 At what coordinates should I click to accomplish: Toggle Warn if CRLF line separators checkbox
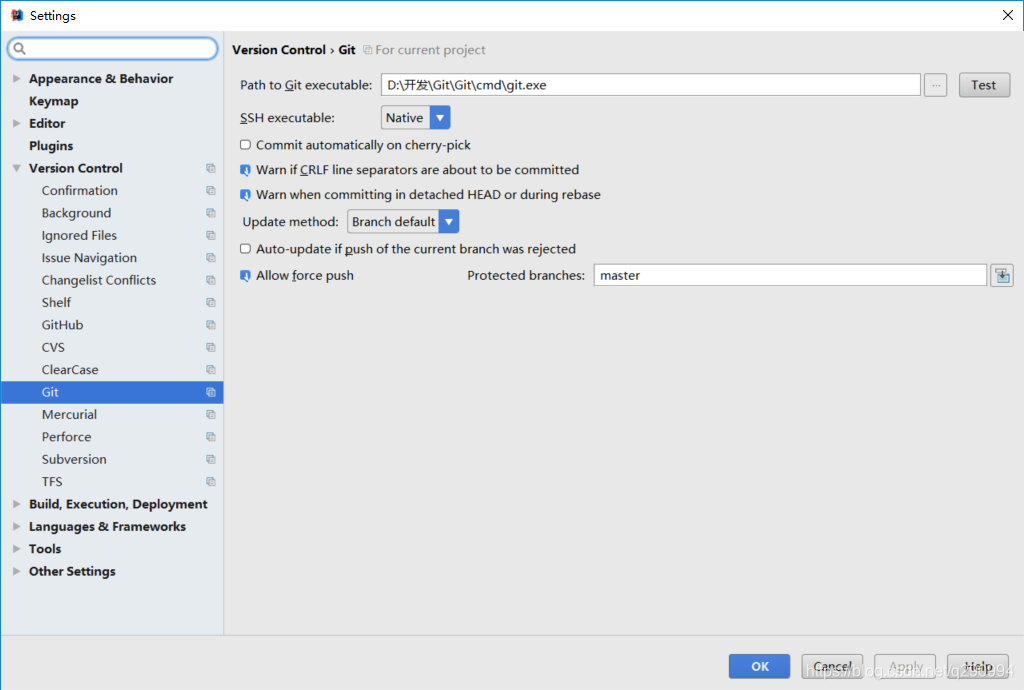tap(246, 170)
